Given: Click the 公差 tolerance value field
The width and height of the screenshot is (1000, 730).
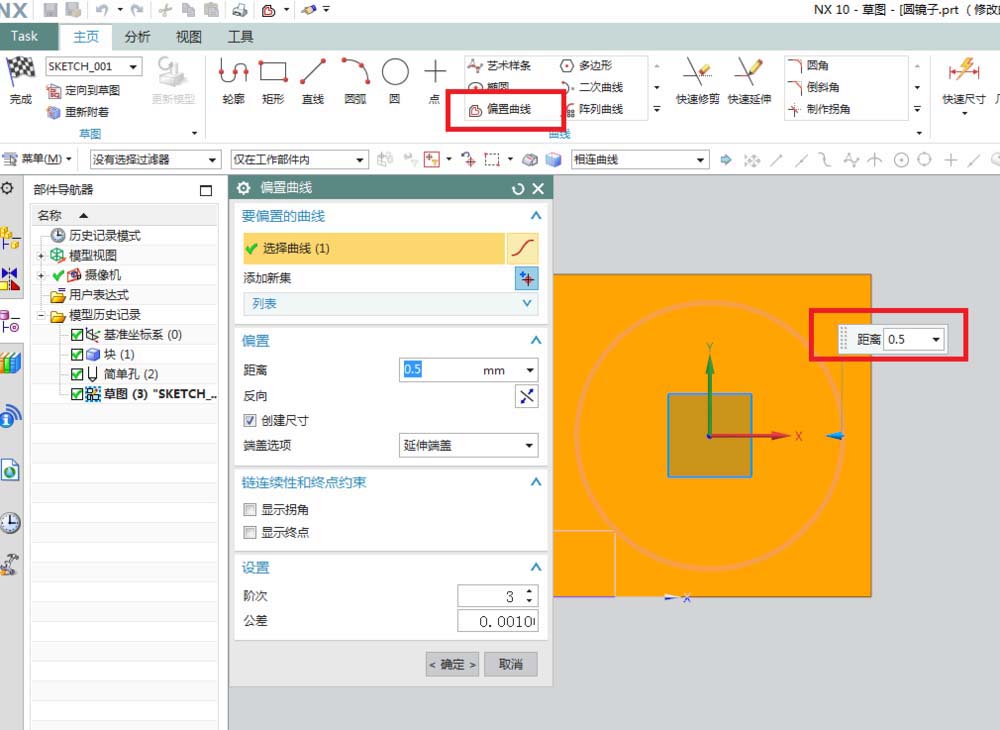Looking at the screenshot, I should 497,621.
